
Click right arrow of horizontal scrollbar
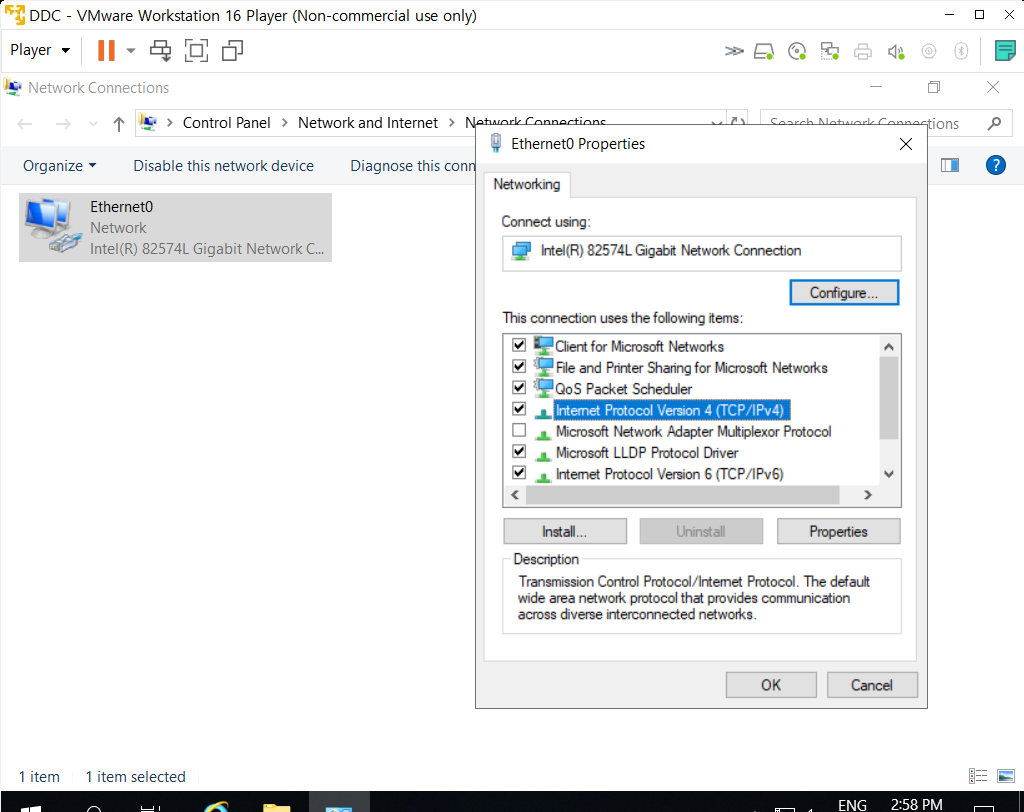tap(868, 495)
